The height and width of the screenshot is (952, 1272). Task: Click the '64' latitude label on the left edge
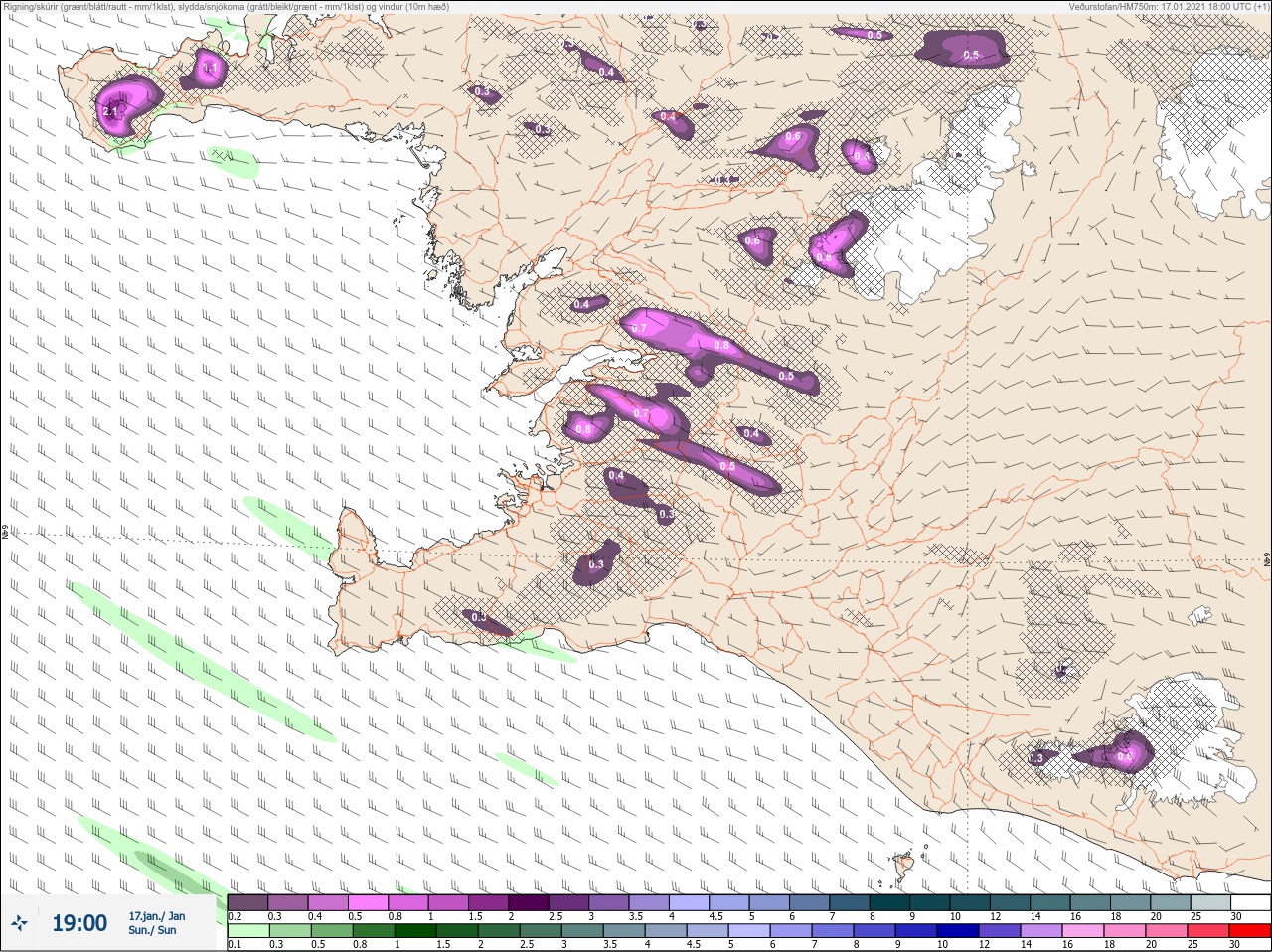pyautogui.click(x=5, y=533)
